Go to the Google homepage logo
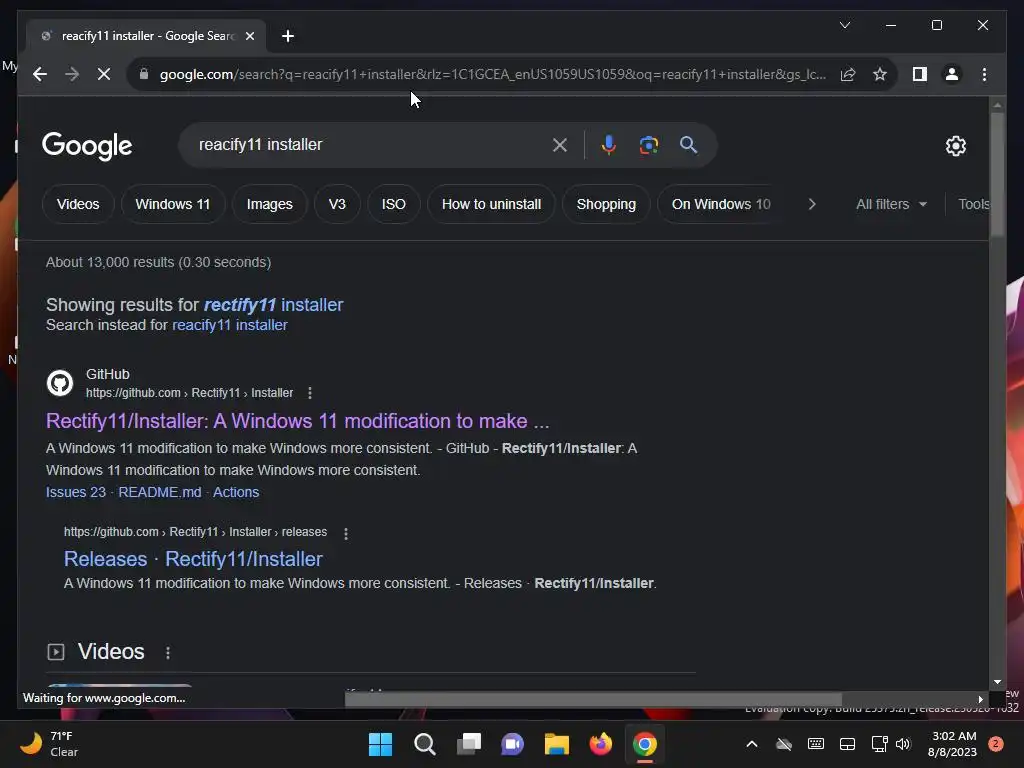This screenshot has width=1024, height=768. 87,146
